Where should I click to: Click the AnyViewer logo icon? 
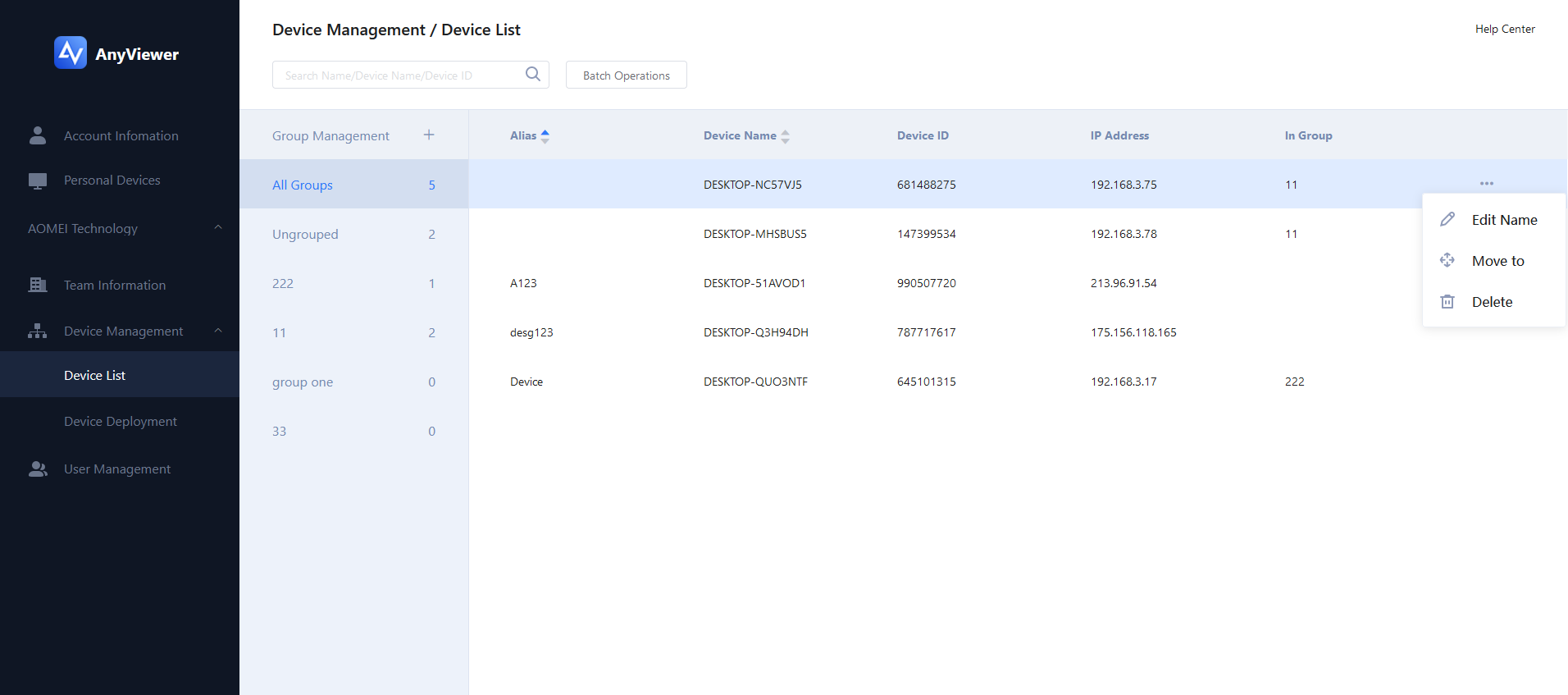coord(71,53)
